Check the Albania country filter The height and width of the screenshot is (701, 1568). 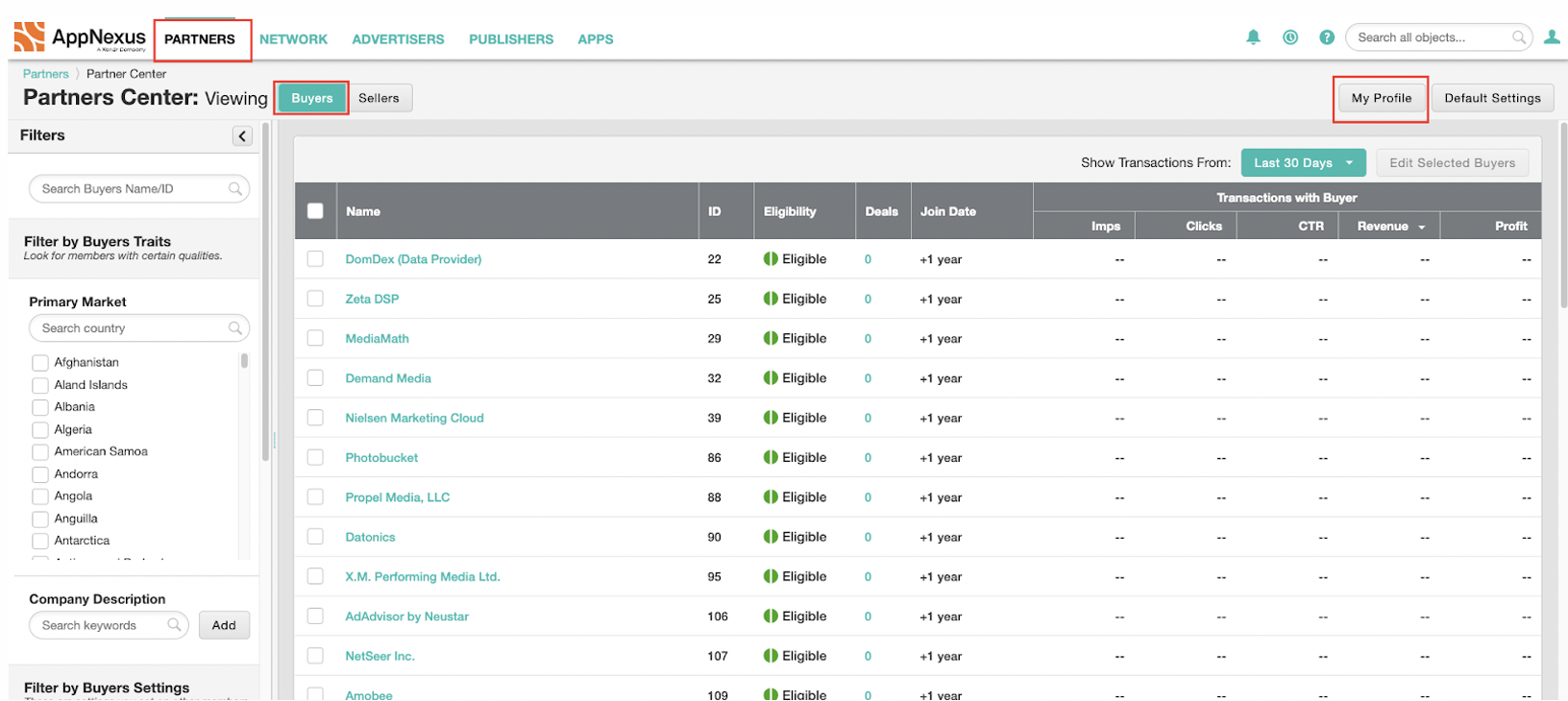point(40,407)
